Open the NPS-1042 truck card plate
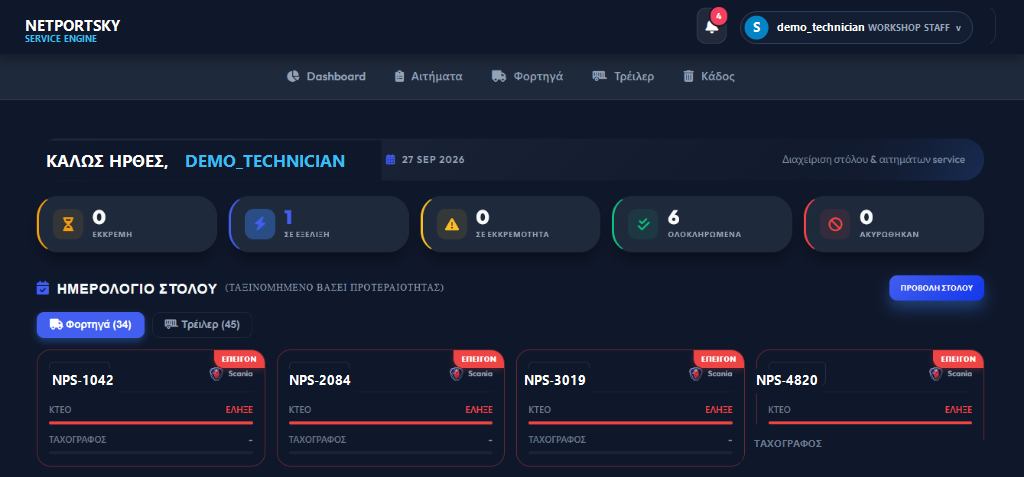The height and width of the screenshot is (477, 1024). coord(83,380)
